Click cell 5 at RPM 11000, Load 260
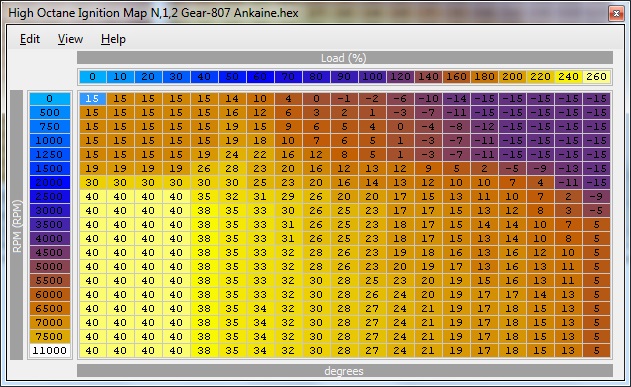This screenshot has height=387, width=631. (596, 350)
